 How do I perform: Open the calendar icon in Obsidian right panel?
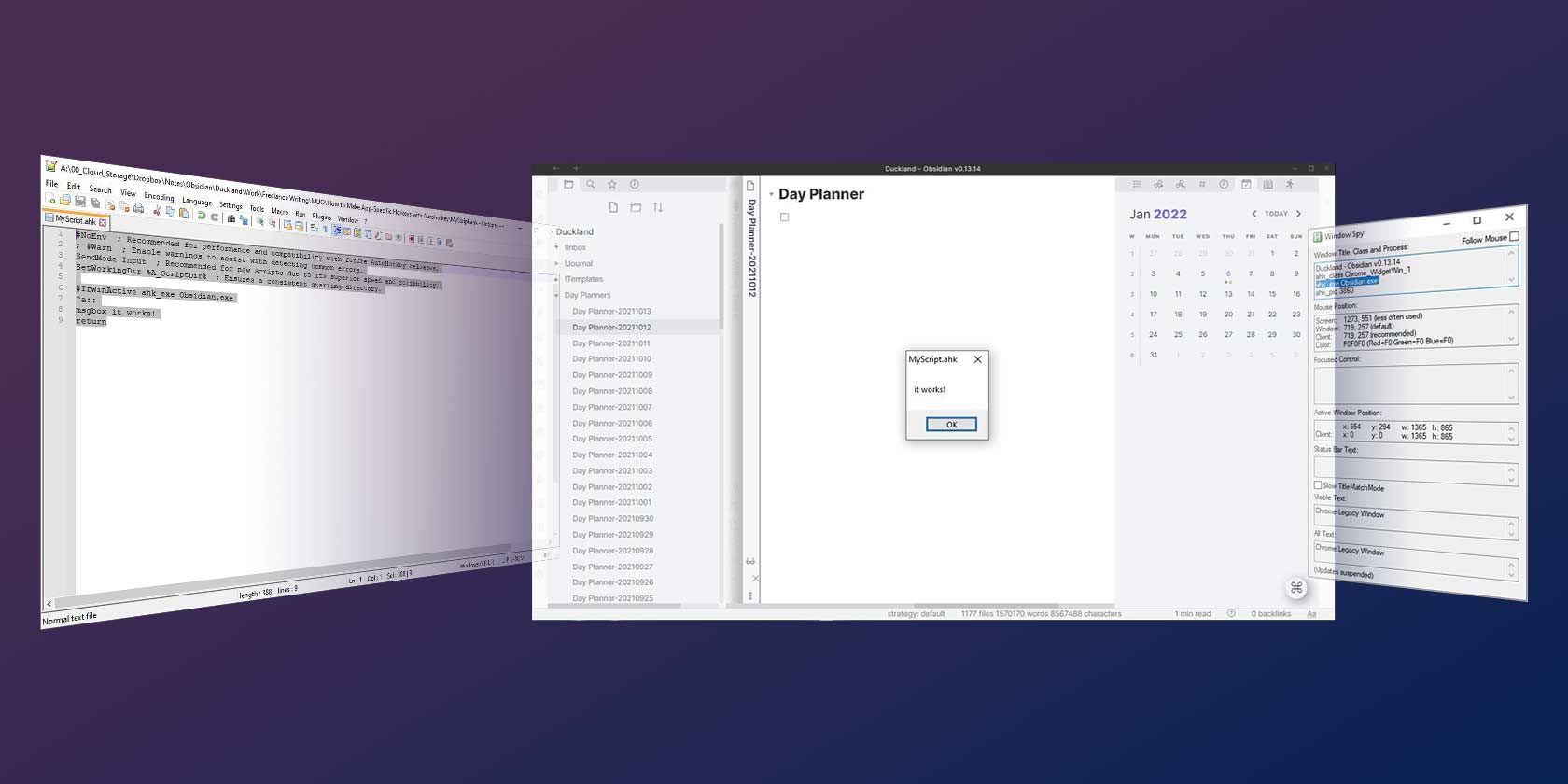click(x=1246, y=185)
